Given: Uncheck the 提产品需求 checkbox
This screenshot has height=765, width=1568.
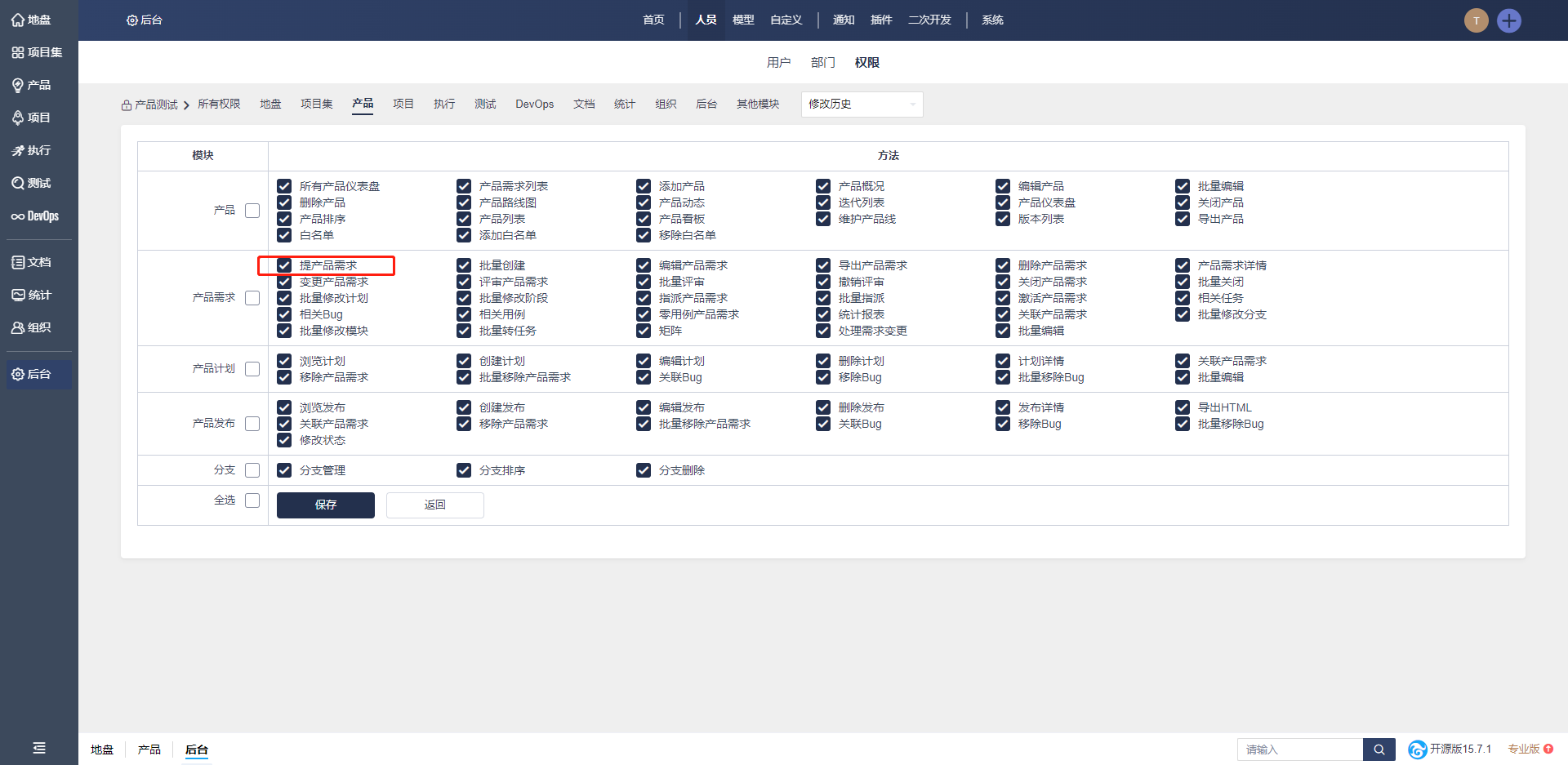Looking at the screenshot, I should click(x=284, y=265).
